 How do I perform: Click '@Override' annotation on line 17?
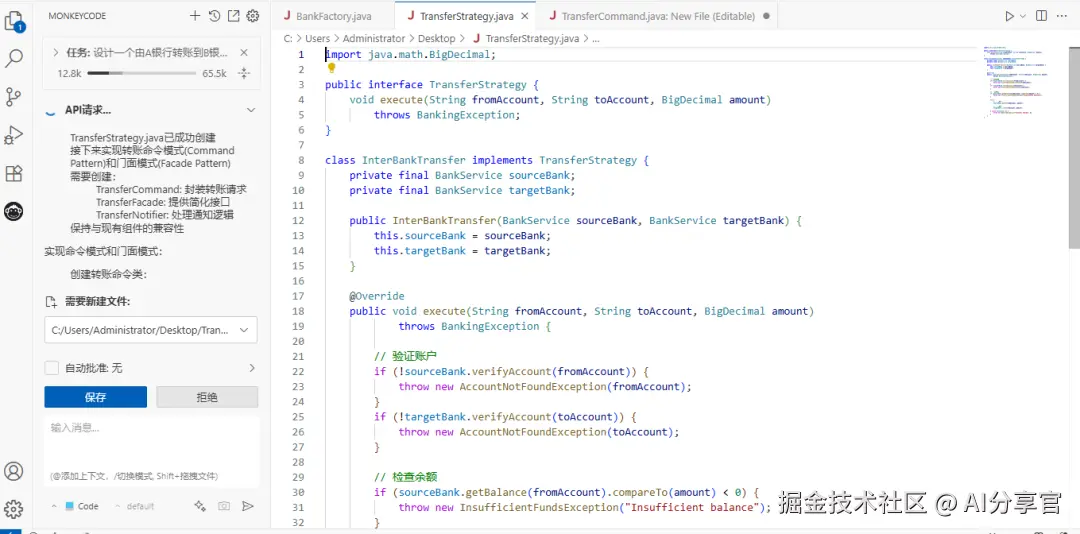coord(377,296)
